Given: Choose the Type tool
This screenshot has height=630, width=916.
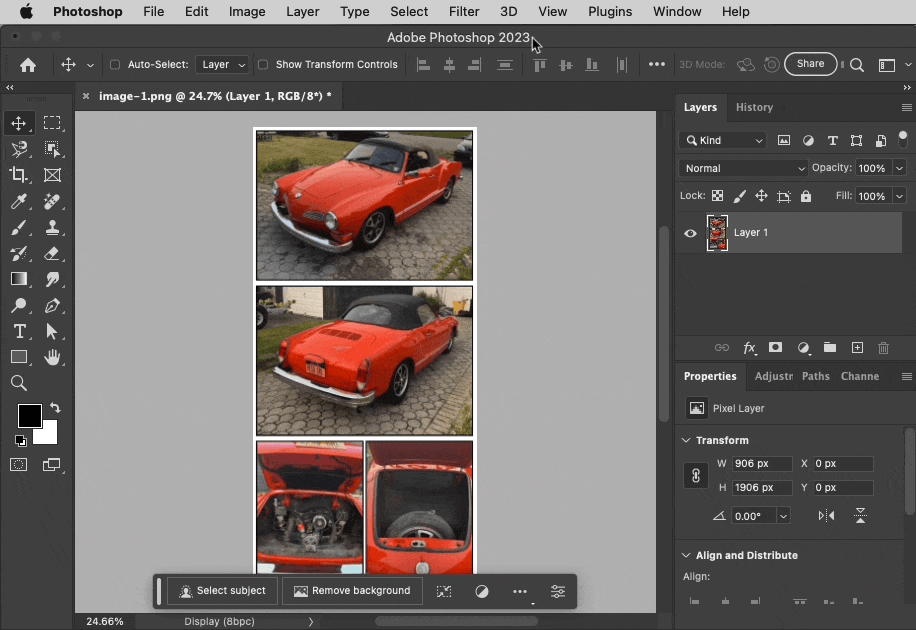Looking at the screenshot, I should pos(19,331).
